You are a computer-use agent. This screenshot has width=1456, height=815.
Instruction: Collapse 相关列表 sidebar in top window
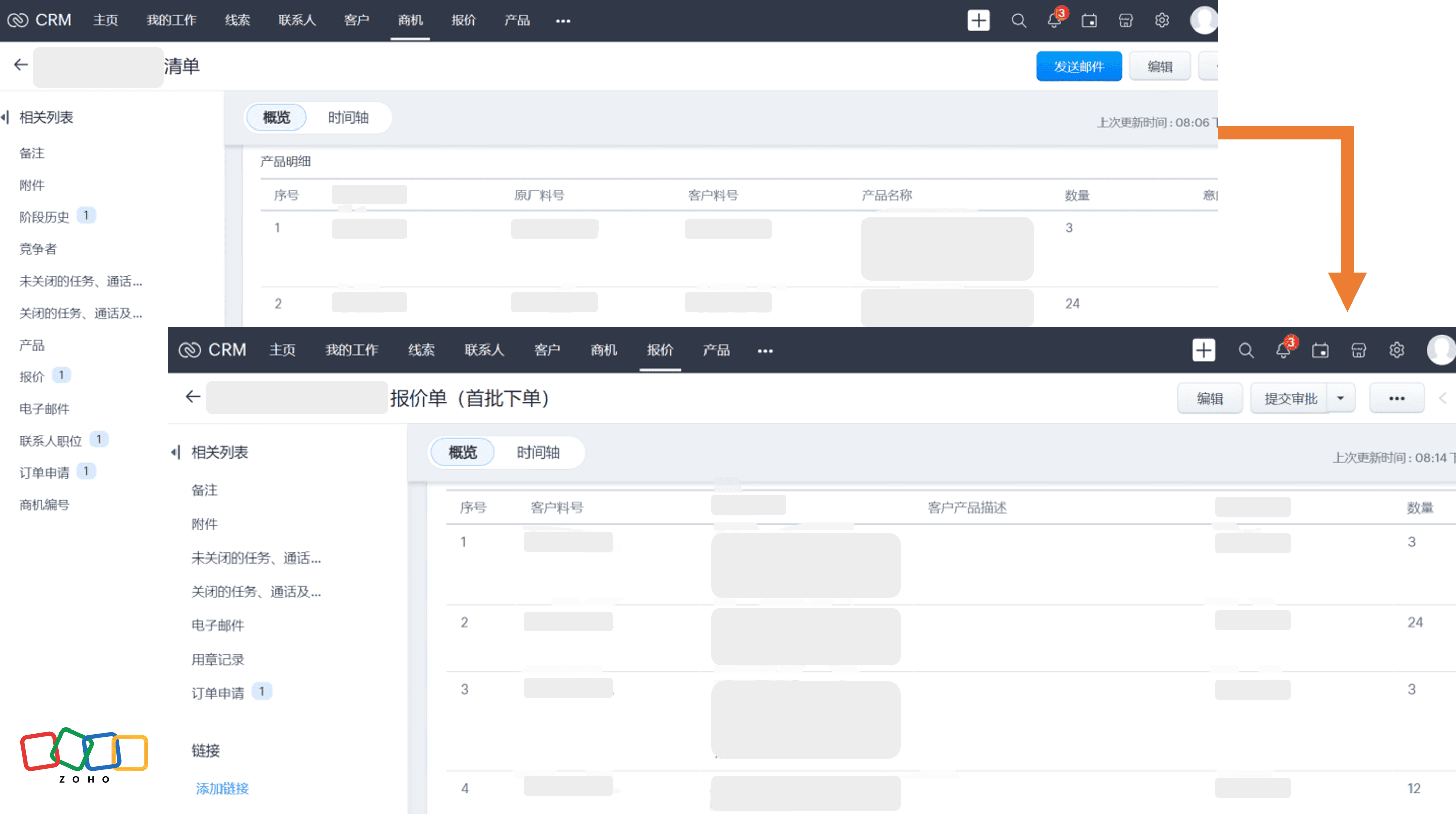6,118
